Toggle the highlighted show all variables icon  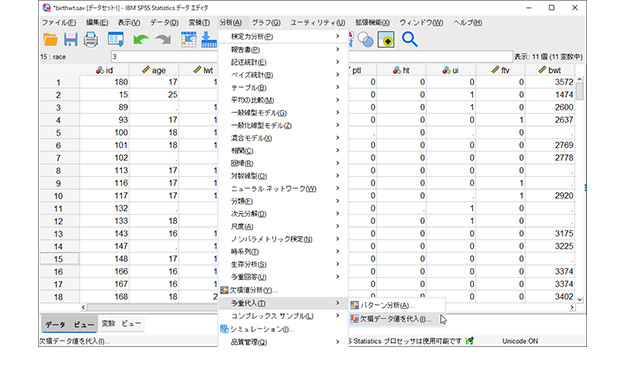click(x=386, y=39)
